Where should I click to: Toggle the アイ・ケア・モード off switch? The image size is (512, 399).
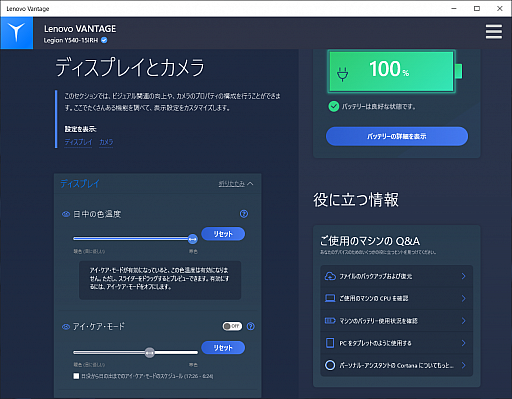pos(232,326)
